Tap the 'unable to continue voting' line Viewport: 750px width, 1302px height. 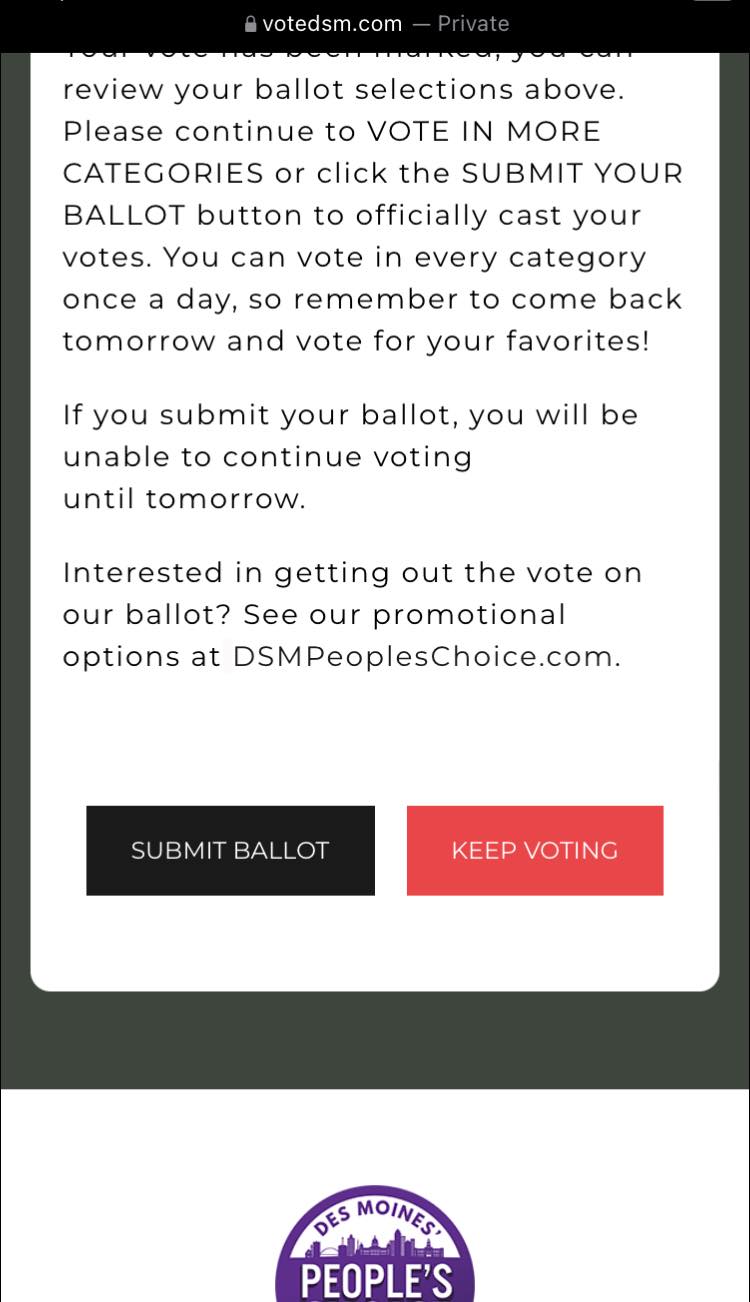[267, 456]
